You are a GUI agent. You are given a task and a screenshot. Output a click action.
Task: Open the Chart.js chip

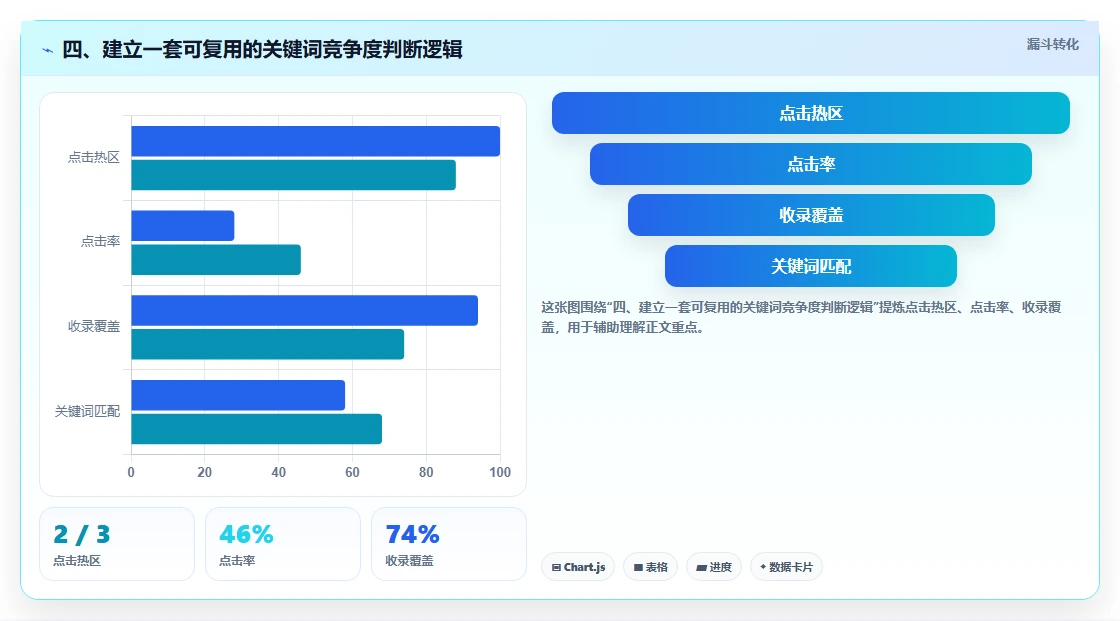[x=578, y=567]
